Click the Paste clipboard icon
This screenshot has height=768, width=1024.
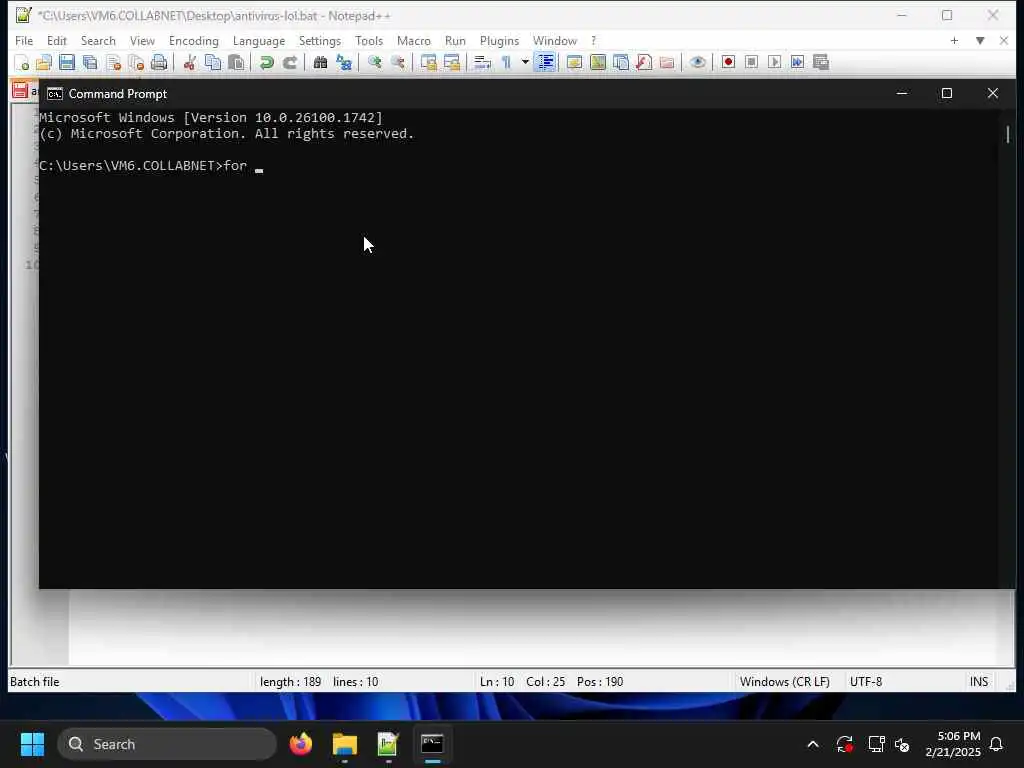click(x=236, y=63)
